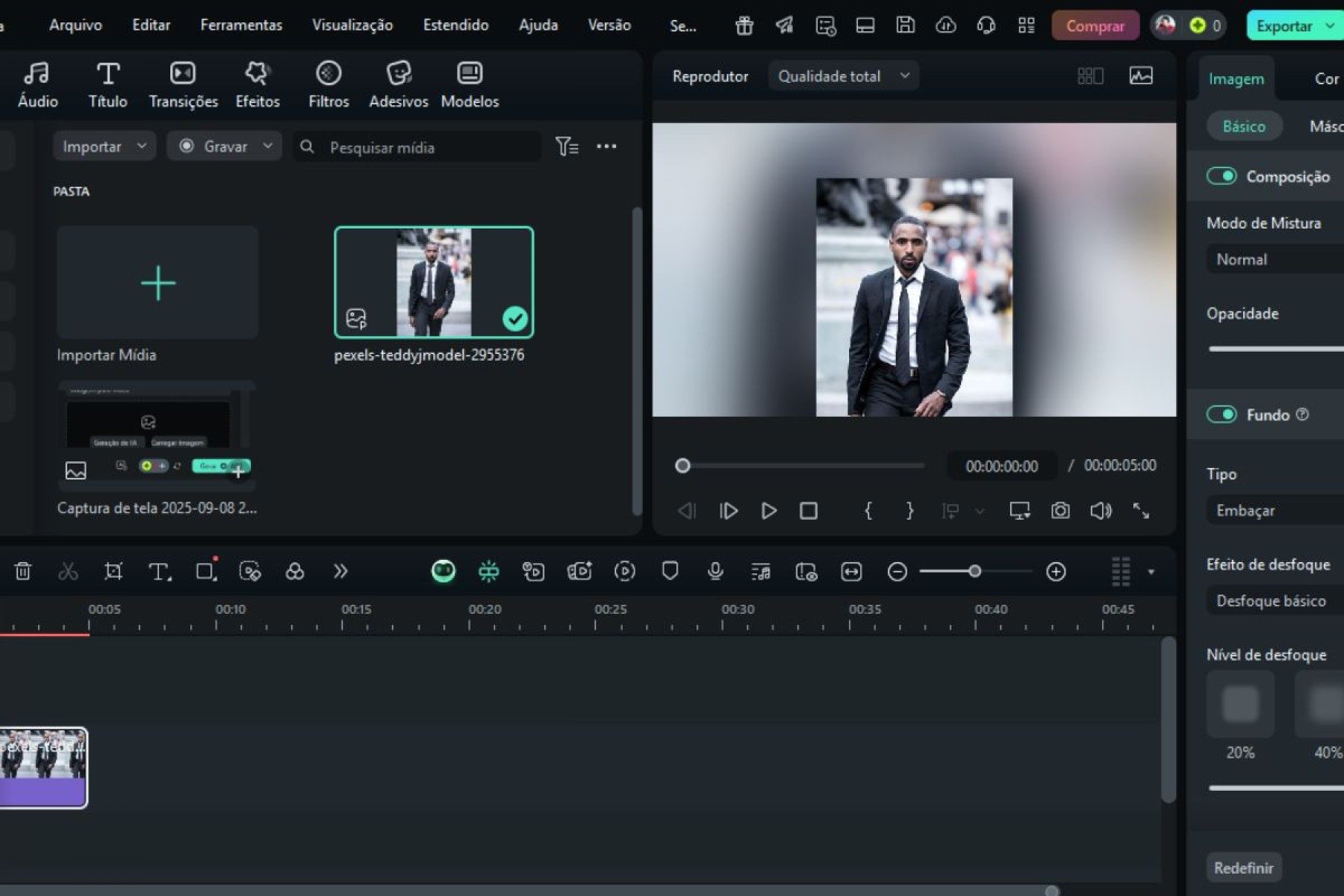Open the Stickers (Adesivos) panel
The width and height of the screenshot is (1344, 896).
tap(399, 84)
